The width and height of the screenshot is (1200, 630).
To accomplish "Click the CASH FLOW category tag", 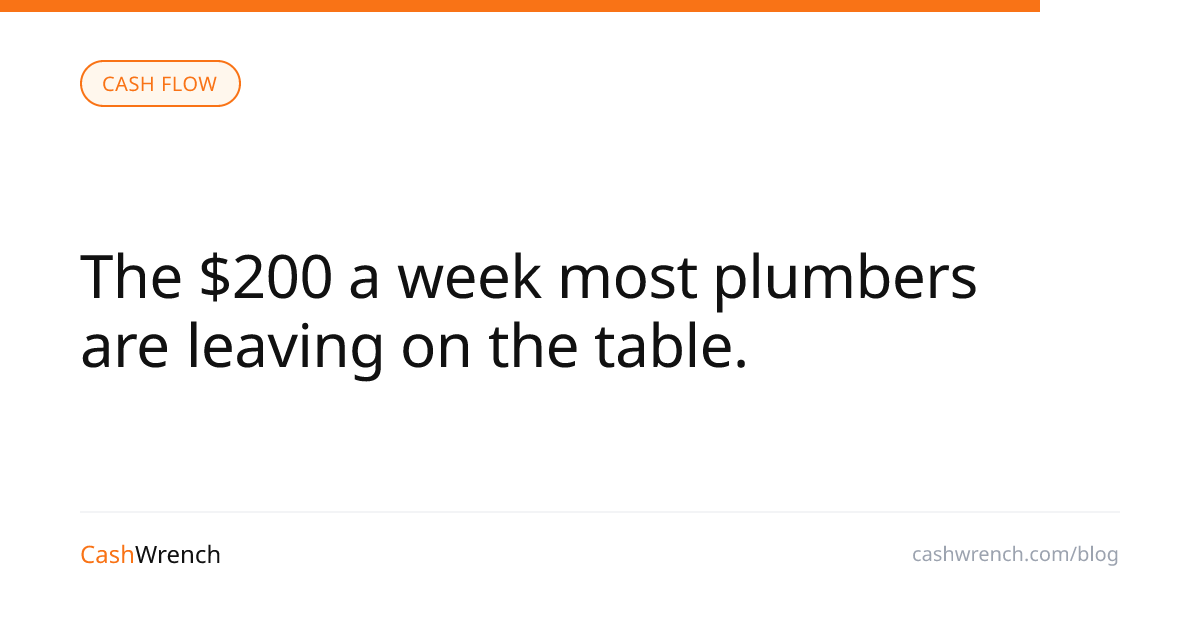I will tap(160, 84).
